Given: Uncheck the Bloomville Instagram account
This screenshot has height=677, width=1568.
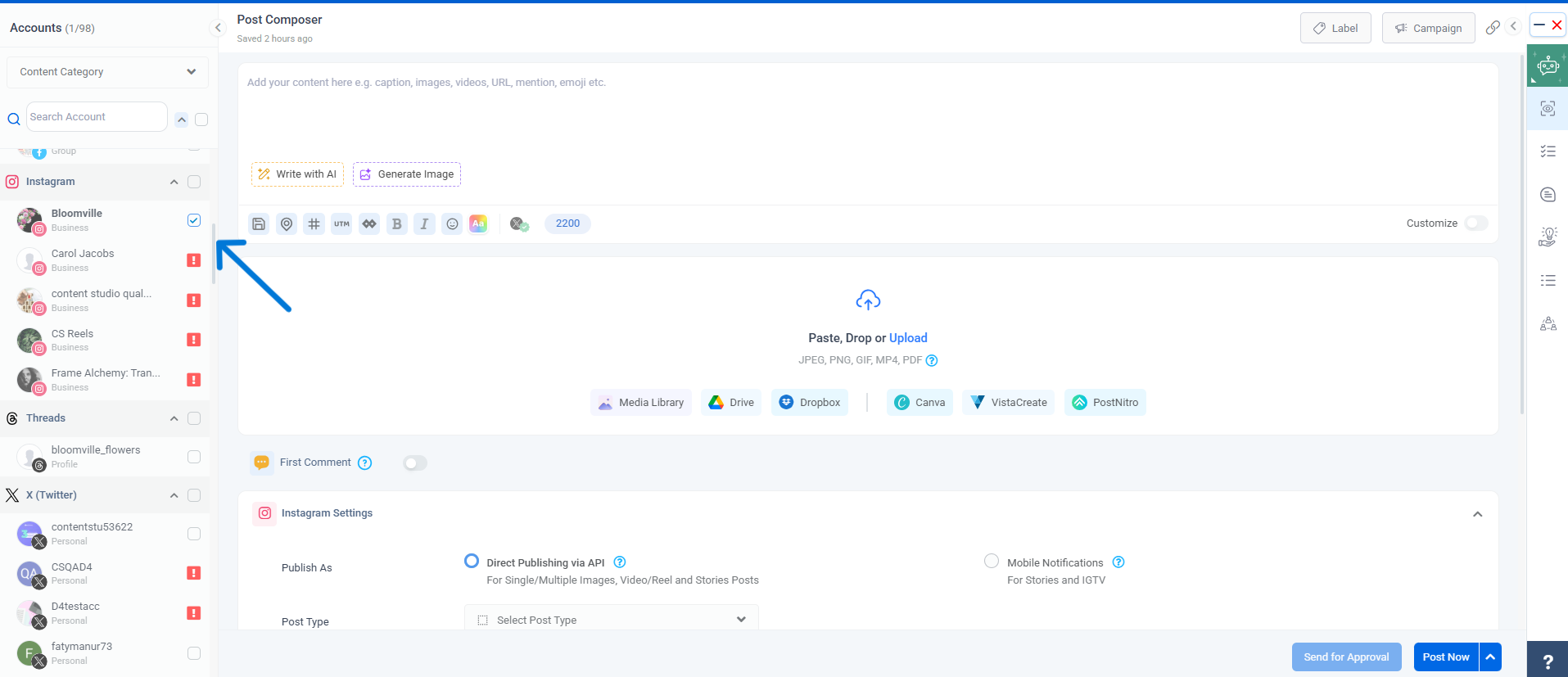Looking at the screenshot, I should (x=194, y=220).
